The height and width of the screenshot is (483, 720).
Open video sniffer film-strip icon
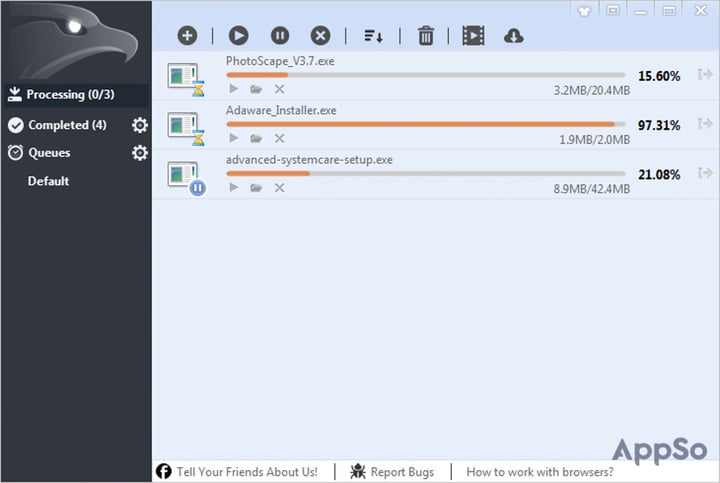click(473, 36)
